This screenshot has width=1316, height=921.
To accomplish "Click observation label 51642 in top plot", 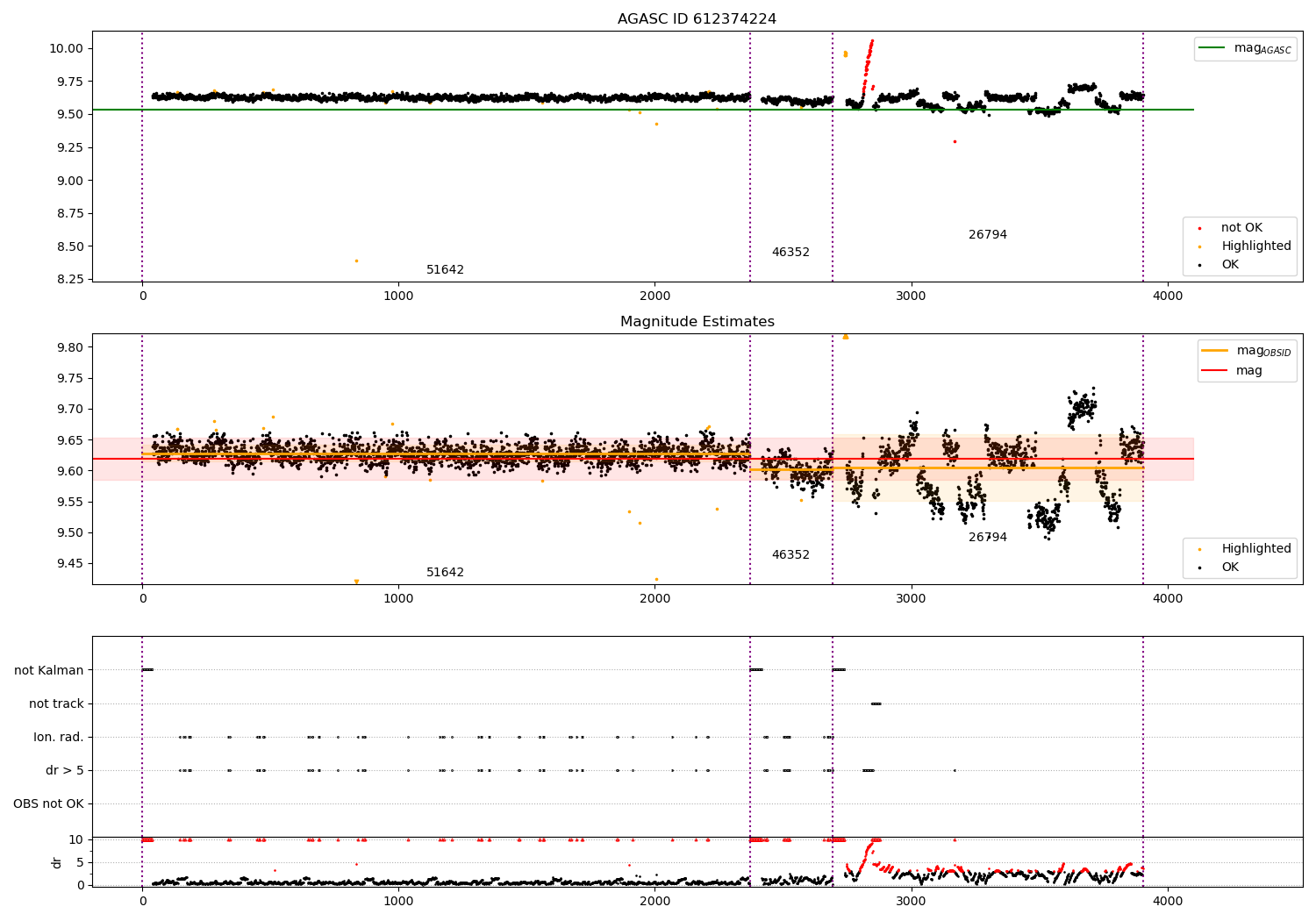I will 445,270.
